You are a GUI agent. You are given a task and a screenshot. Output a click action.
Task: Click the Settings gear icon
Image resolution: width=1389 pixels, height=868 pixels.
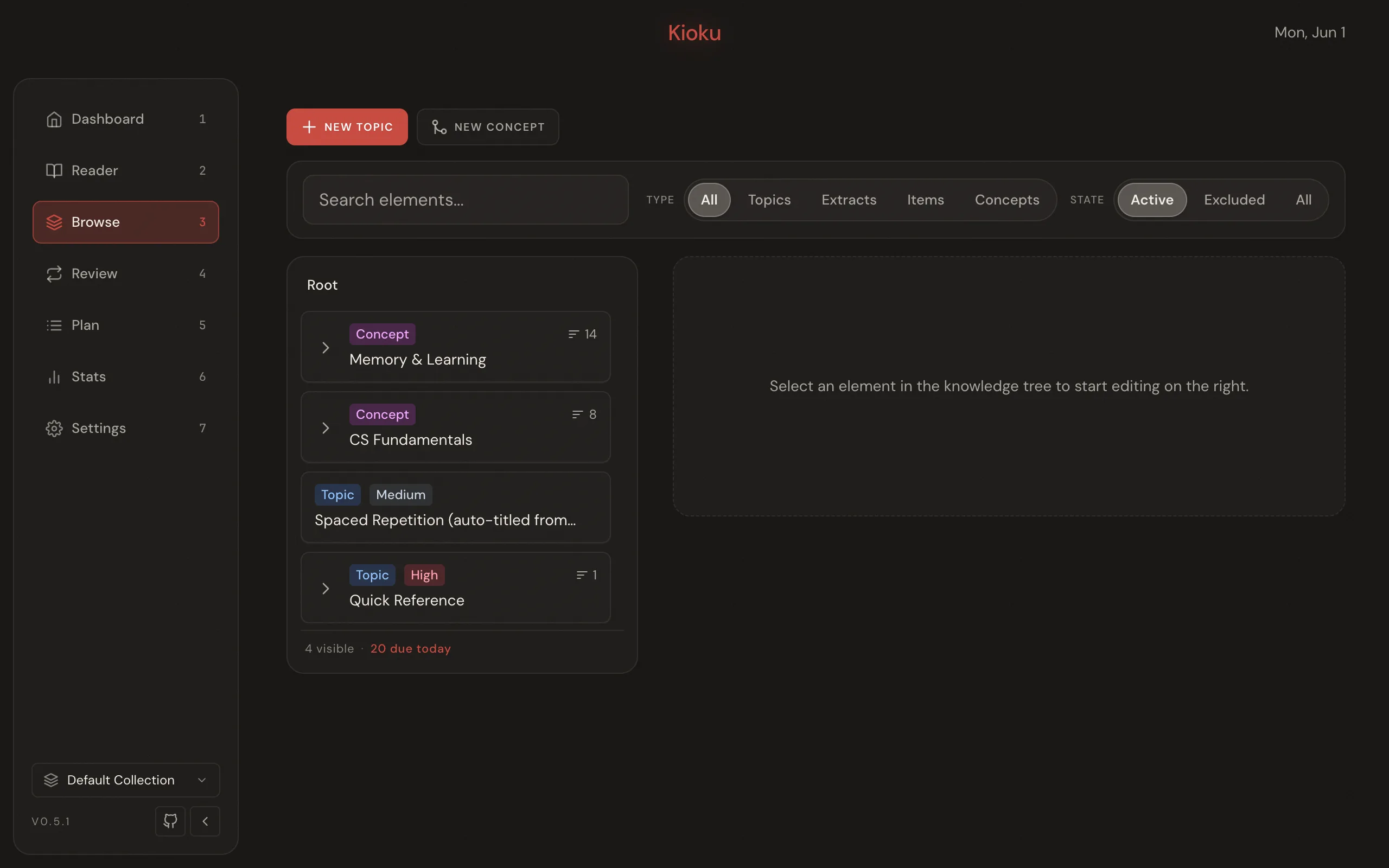click(x=54, y=428)
